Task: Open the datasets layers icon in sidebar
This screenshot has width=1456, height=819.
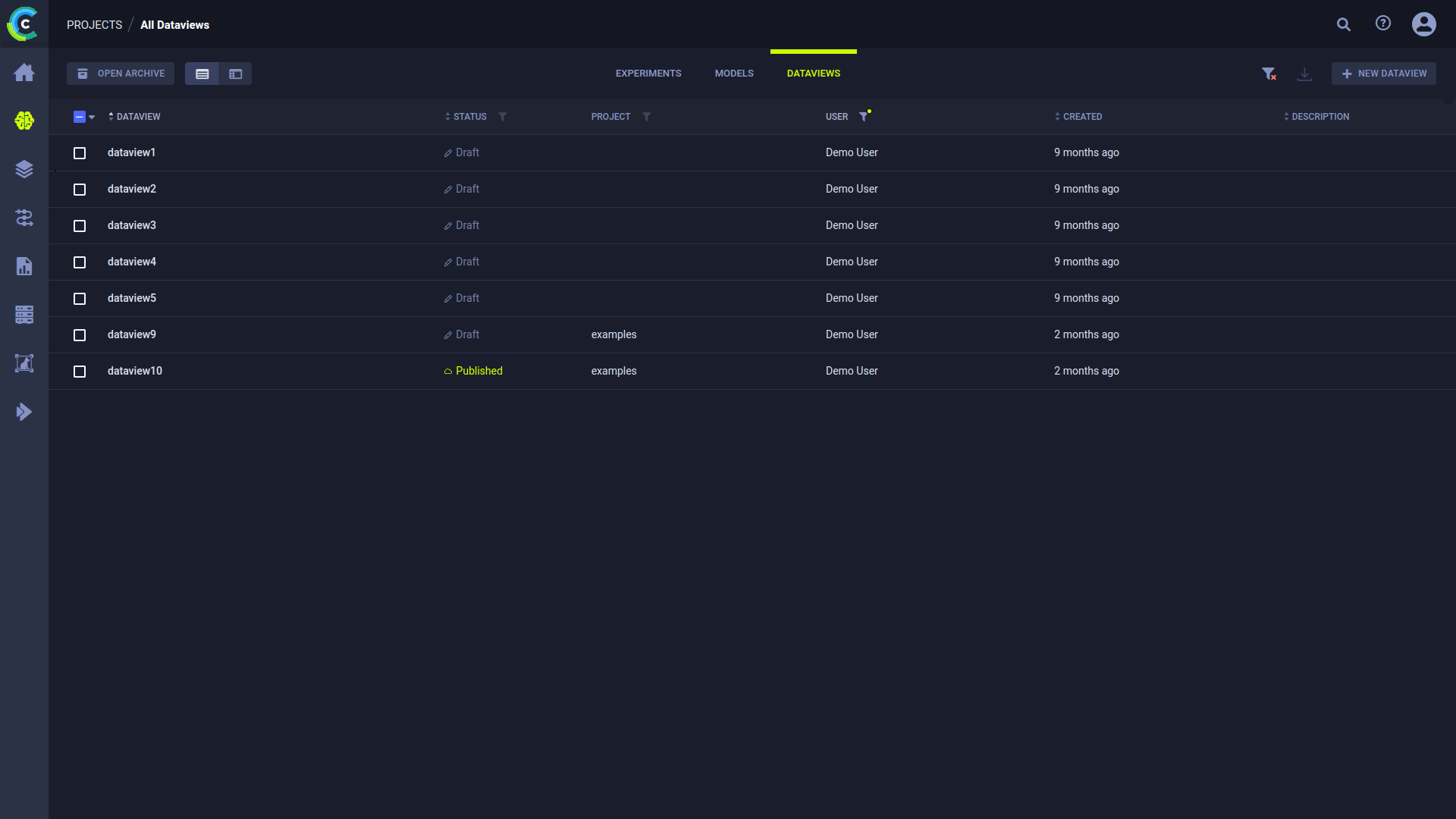Action: click(x=24, y=169)
